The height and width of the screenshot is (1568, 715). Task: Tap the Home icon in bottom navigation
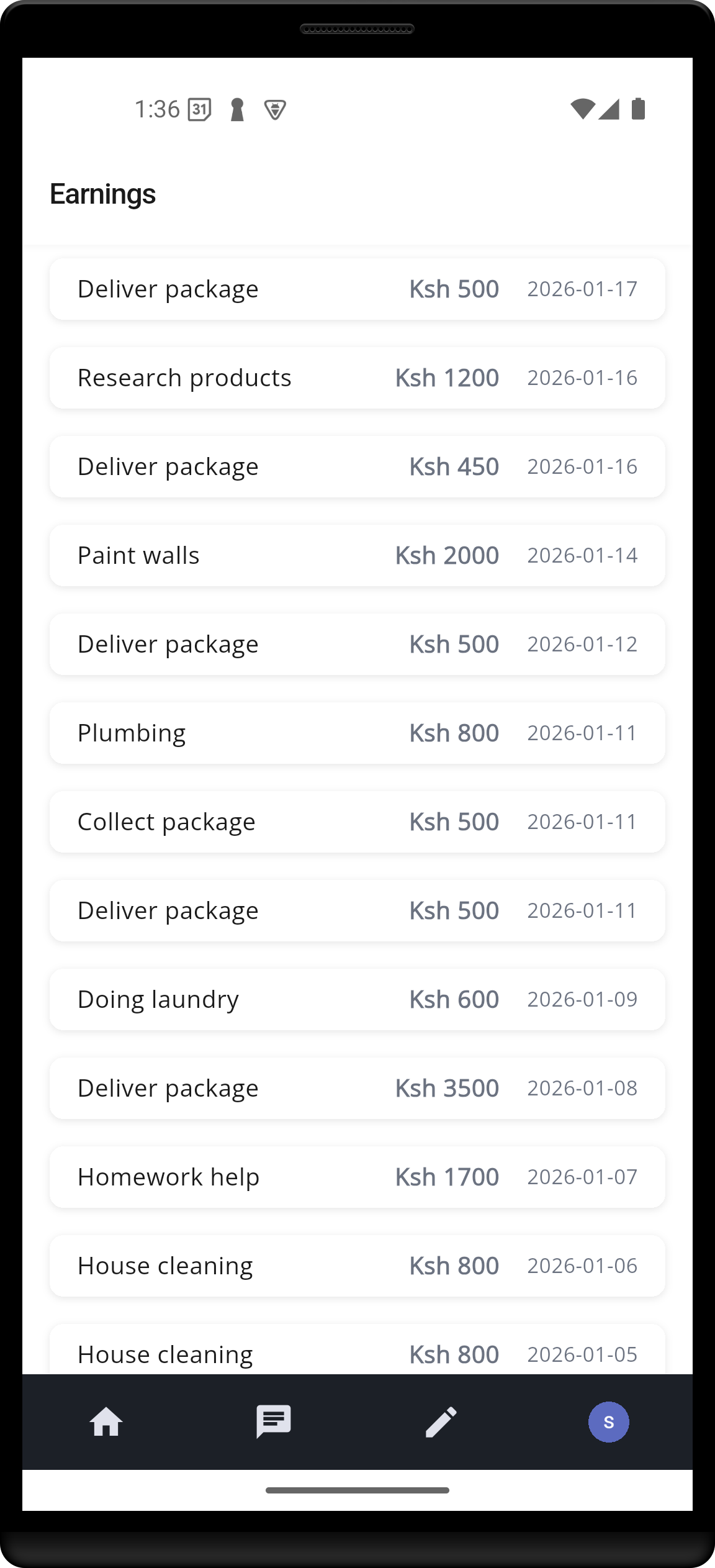[106, 1422]
